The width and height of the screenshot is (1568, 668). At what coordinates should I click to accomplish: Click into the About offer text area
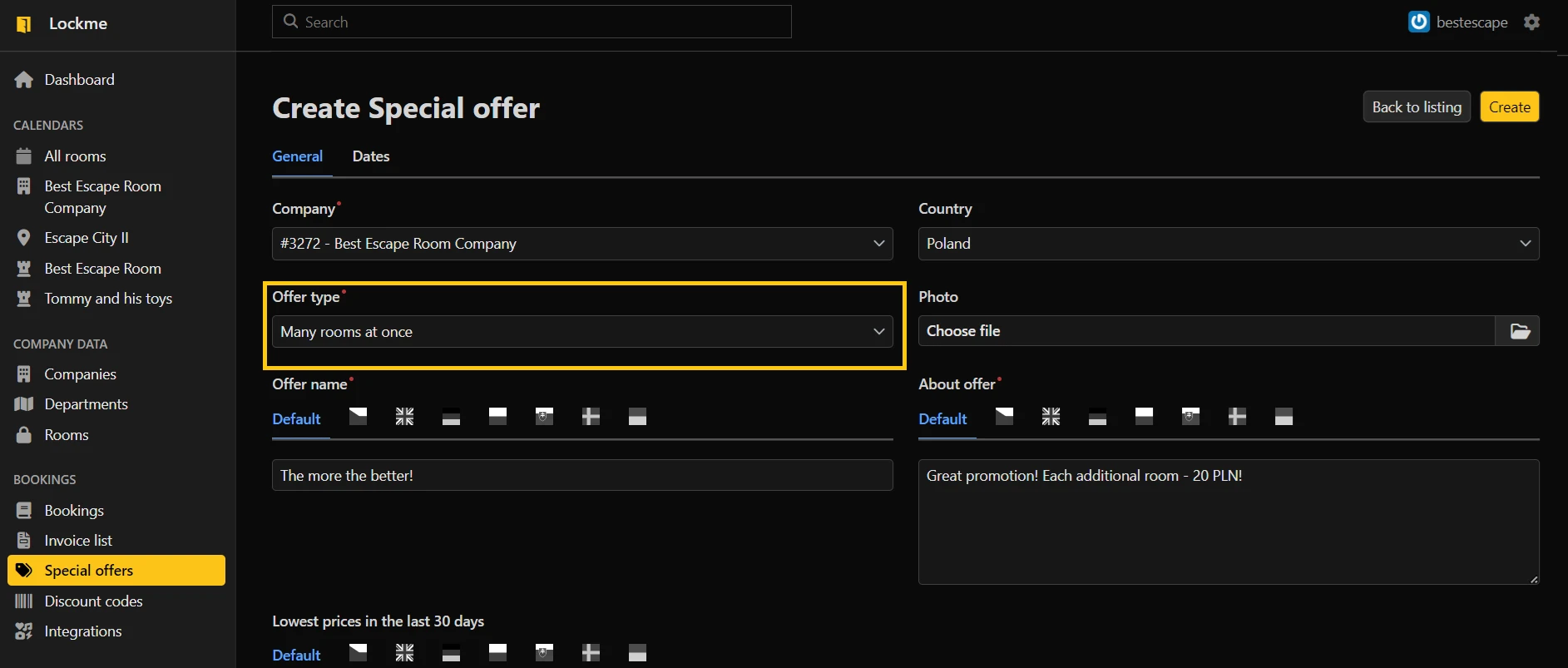pyautogui.click(x=1228, y=522)
